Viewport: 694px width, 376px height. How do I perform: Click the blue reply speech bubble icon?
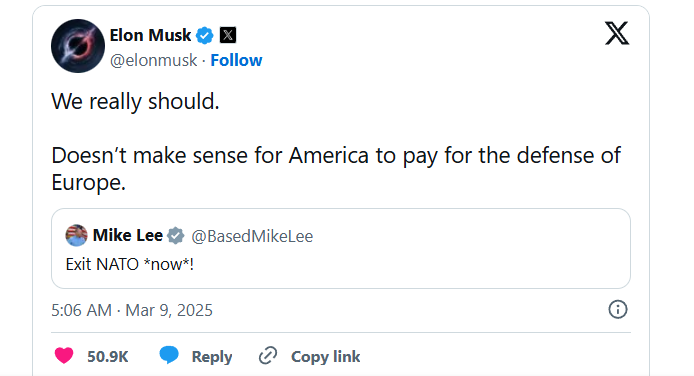[x=169, y=355]
